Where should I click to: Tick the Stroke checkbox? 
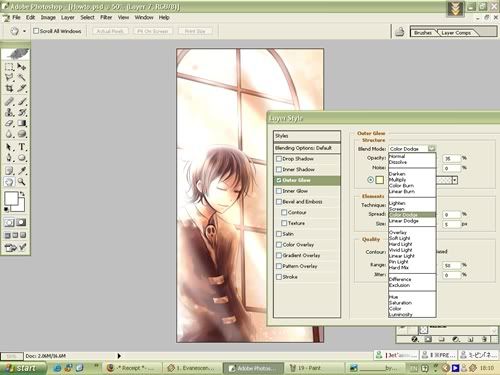coord(279,277)
